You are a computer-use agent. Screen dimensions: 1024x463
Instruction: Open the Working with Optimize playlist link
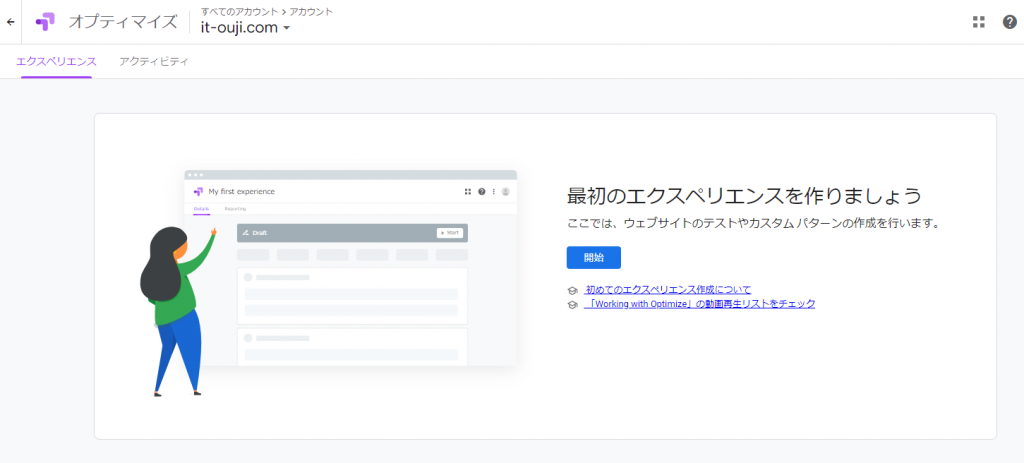point(699,304)
